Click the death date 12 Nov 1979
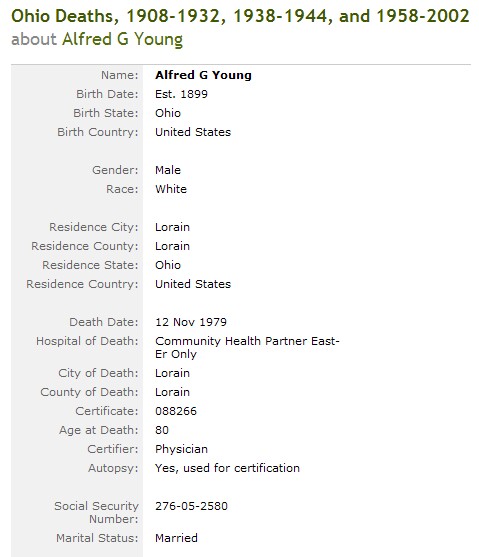 click(x=191, y=322)
